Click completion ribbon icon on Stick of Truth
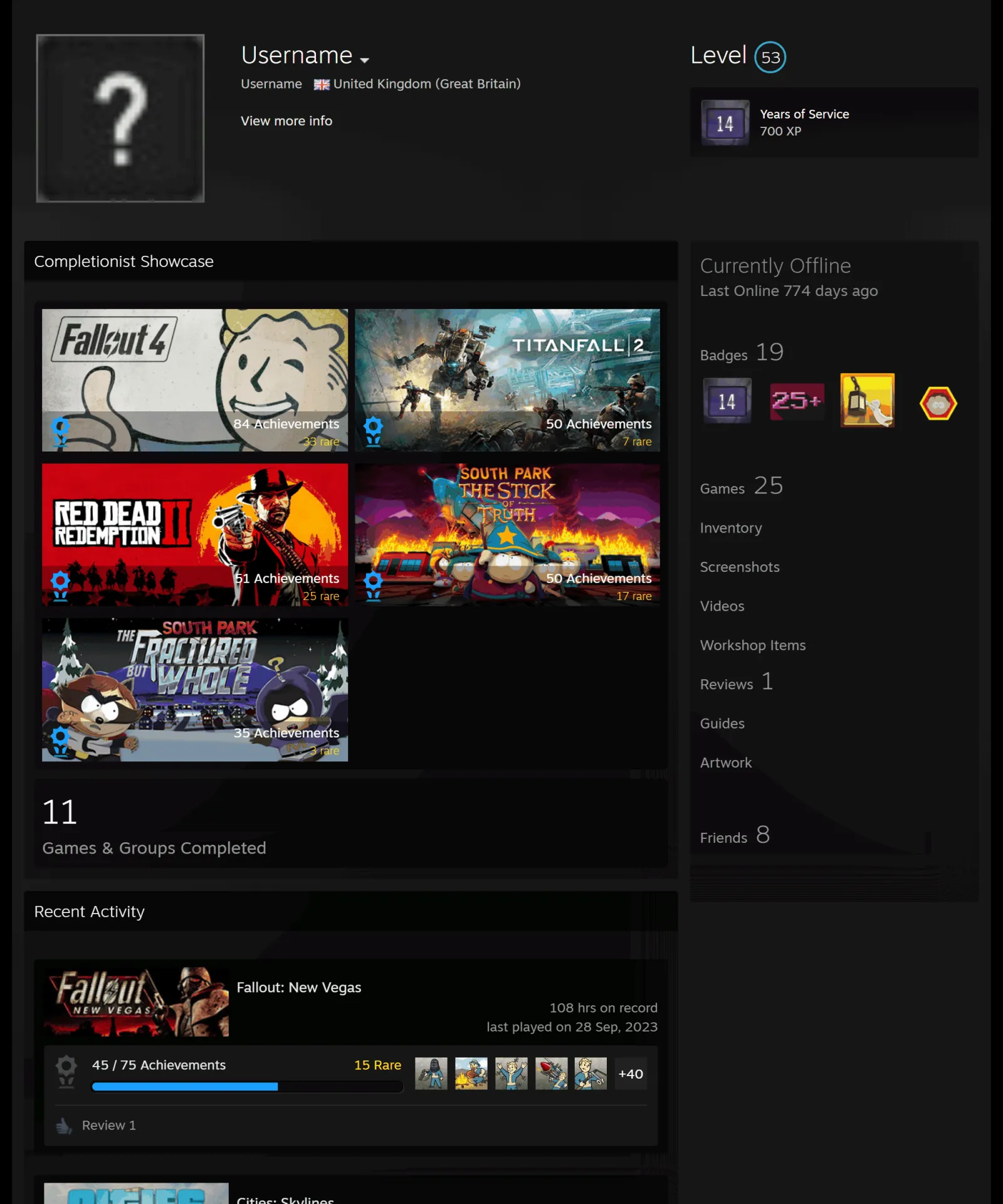The image size is (1003, 1204). [x=373, y=586]
